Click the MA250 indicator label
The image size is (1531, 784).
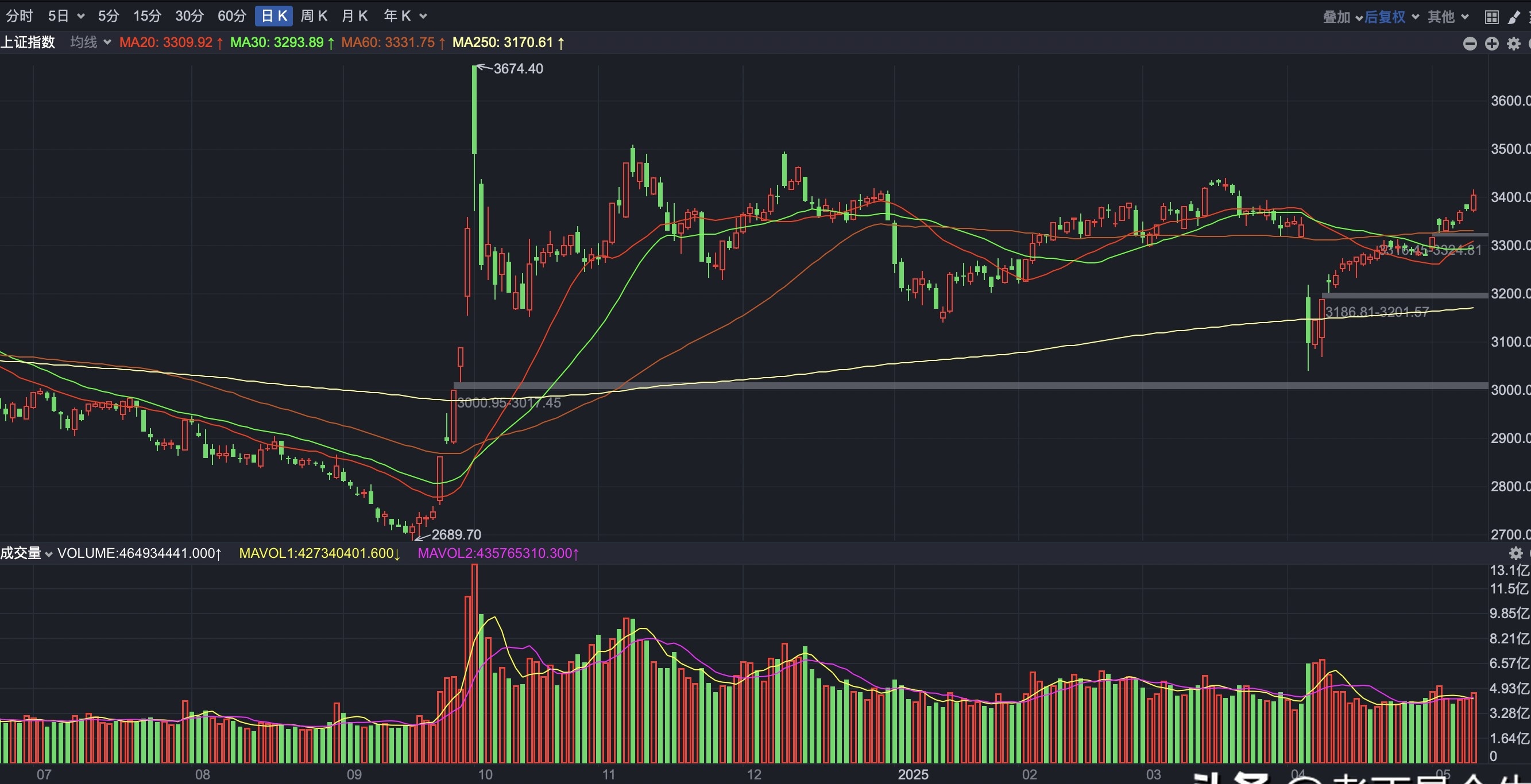pyautogui.click(x=508, y=42)
